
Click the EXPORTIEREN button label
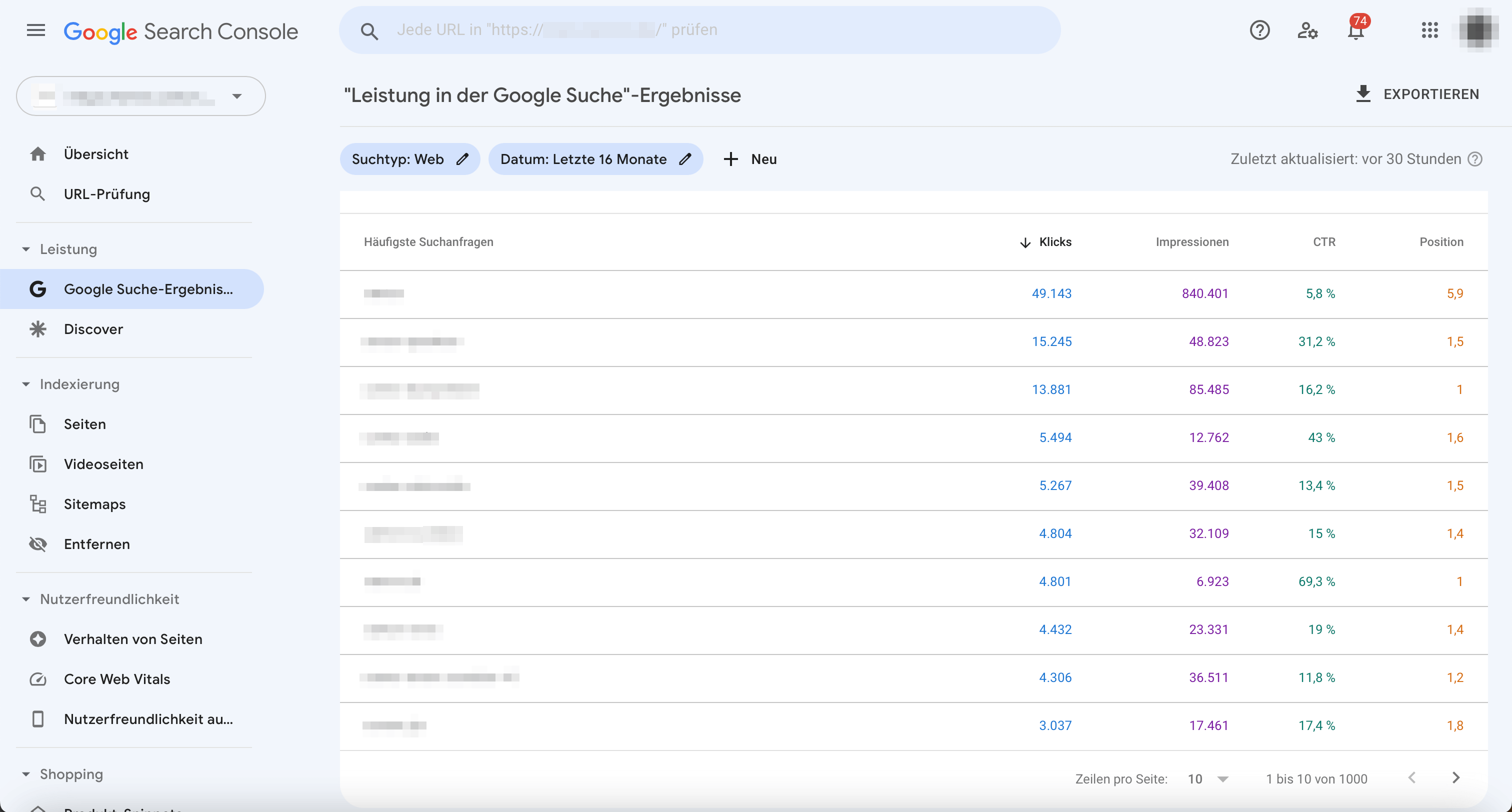(x=1431, y=94)
